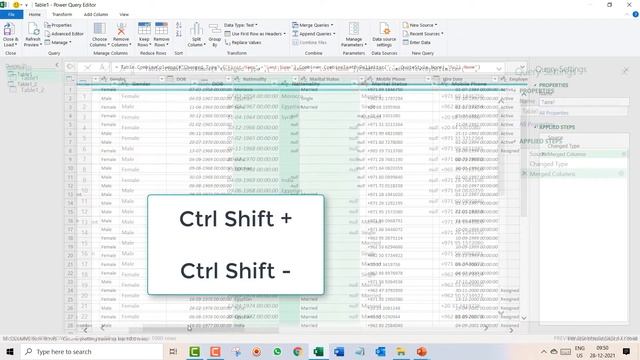The height and width of the screenshot is (360, 640).
Task: Expand the formula bar chevron
Action: tap(499, 68)
